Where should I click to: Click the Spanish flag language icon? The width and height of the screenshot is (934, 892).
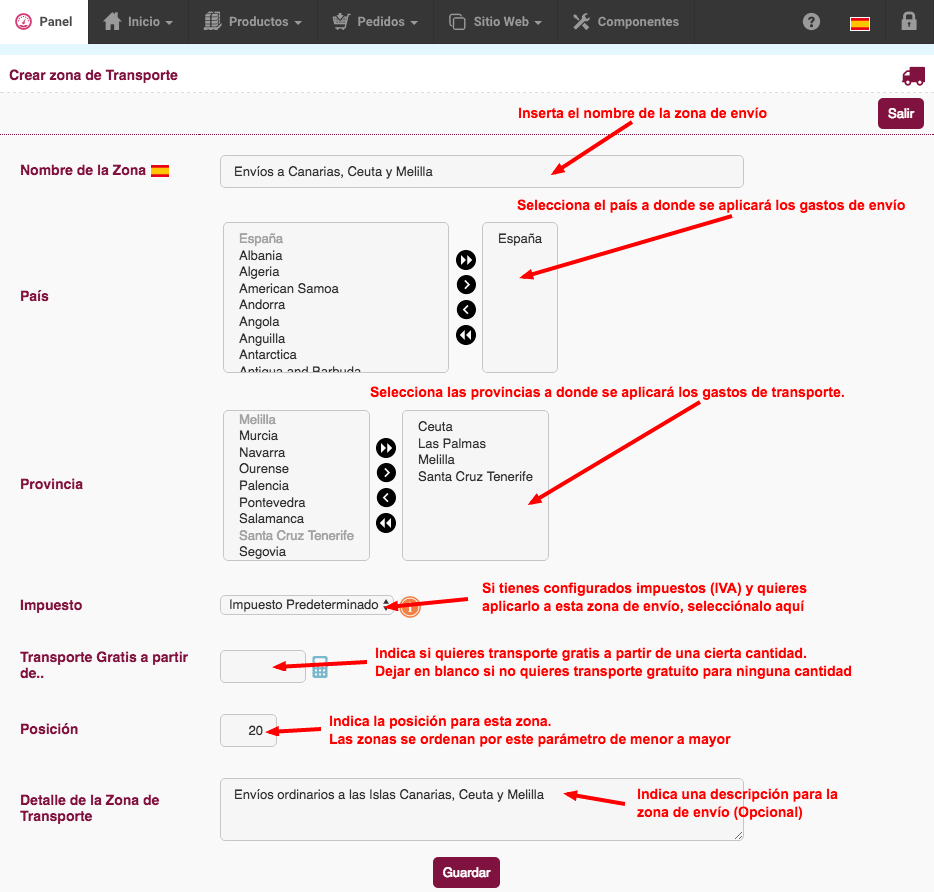coord(859,23)
